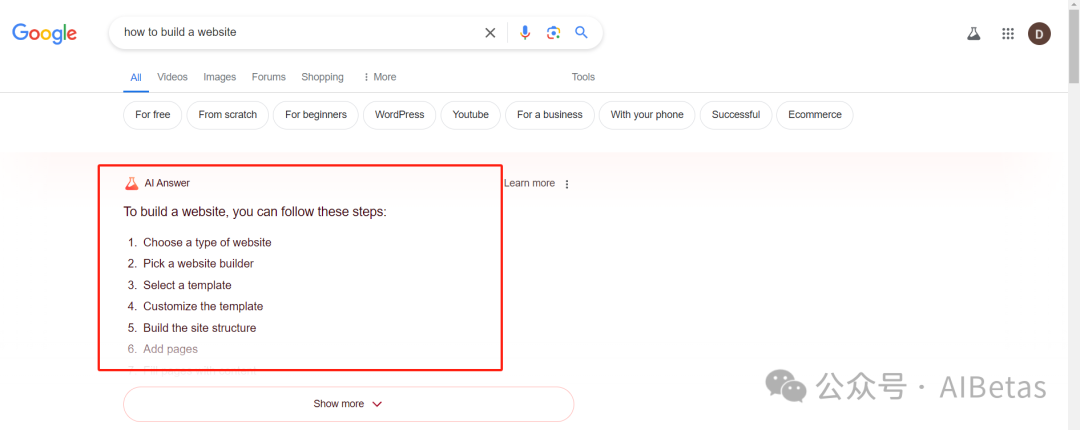Open the Google apps grid
Image resolution: width=1080 pixels, height=430 pixels.
coord(1007,34)
